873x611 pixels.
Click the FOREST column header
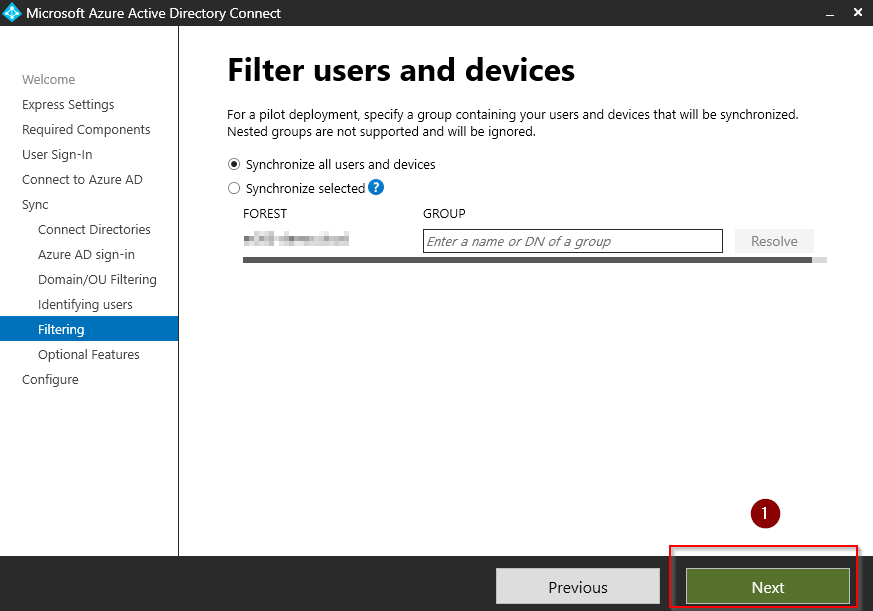pyautogui.click(x=265, y=213)
